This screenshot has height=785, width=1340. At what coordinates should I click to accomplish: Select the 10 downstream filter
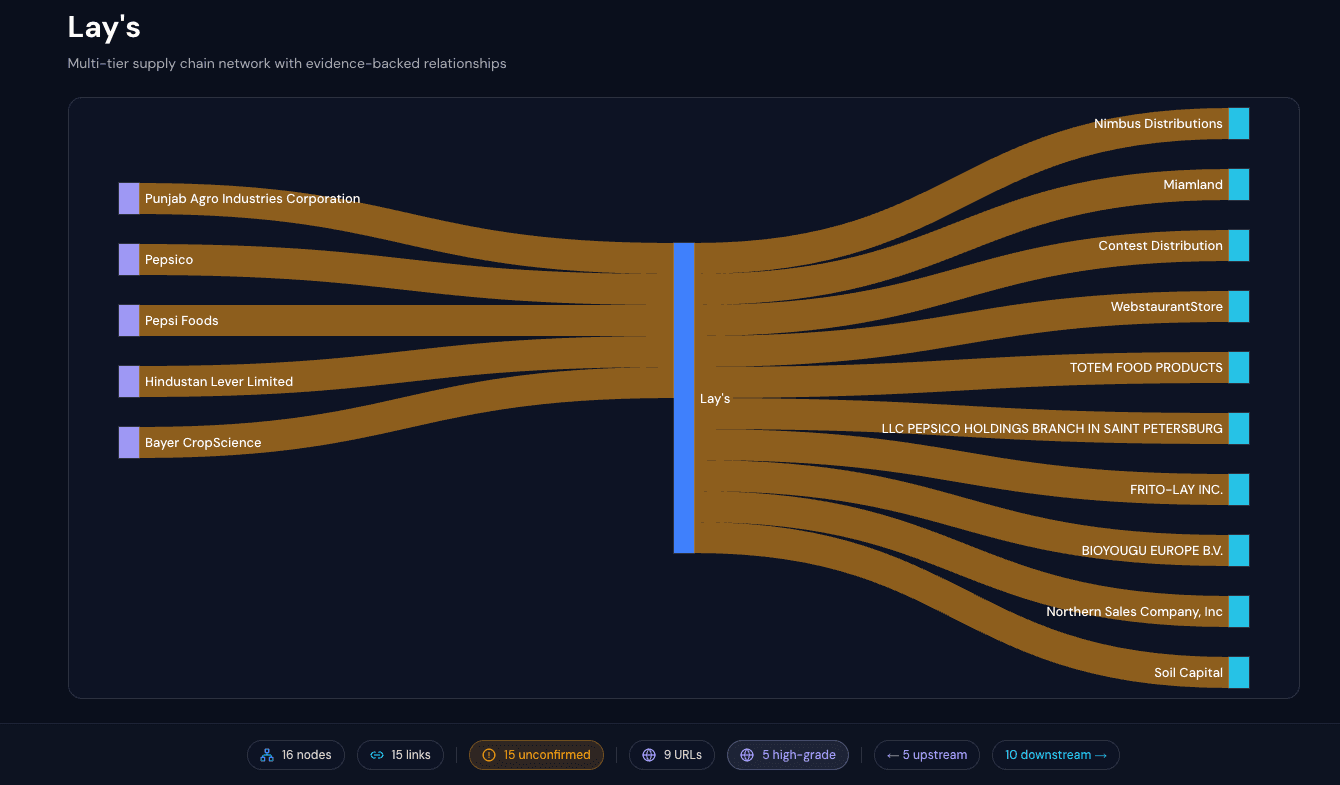click(1055, 755)
